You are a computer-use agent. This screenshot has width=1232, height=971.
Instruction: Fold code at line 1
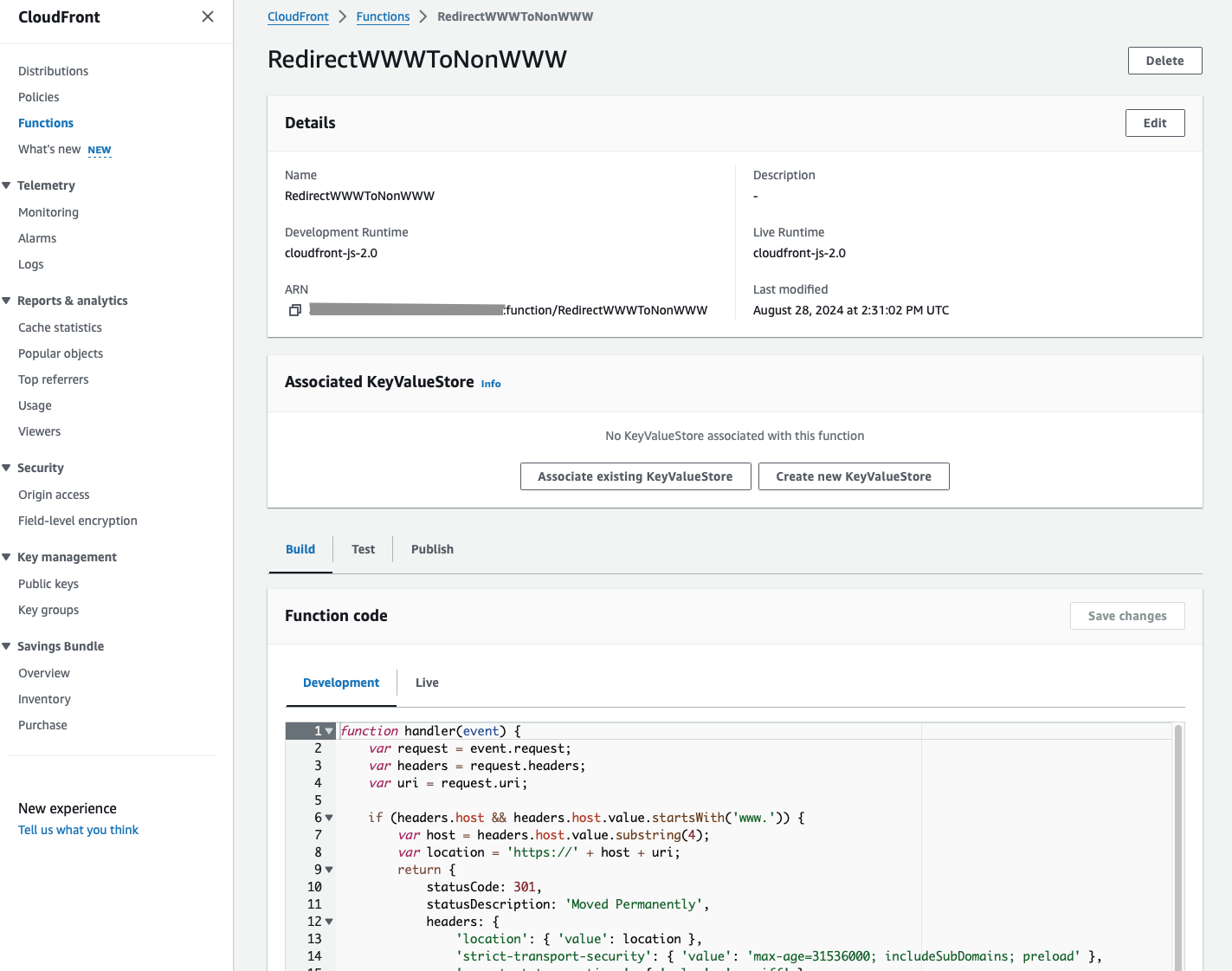pyautogui.click(x=329, y=731)
